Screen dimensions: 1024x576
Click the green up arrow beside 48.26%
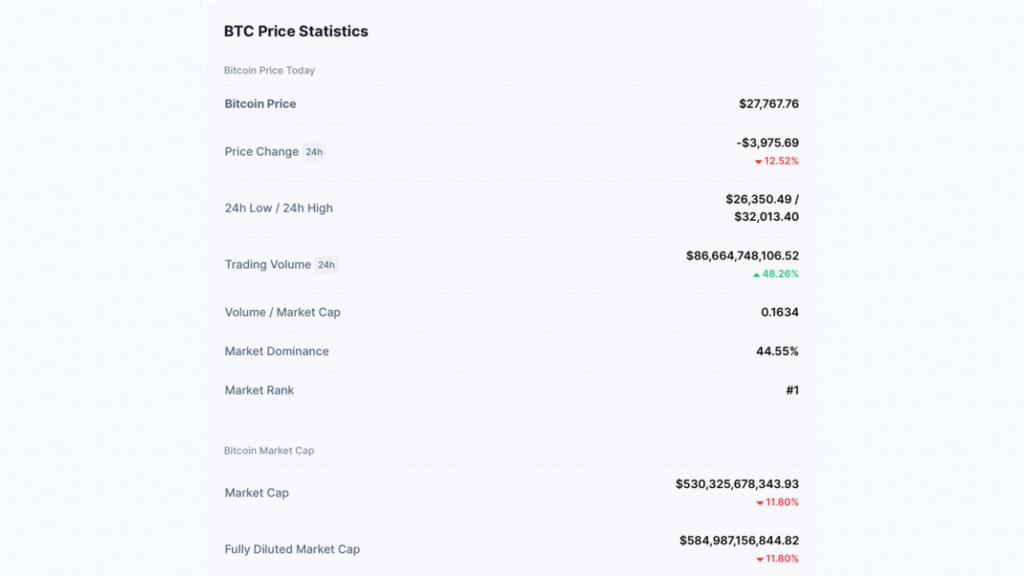tap(757, 275)
